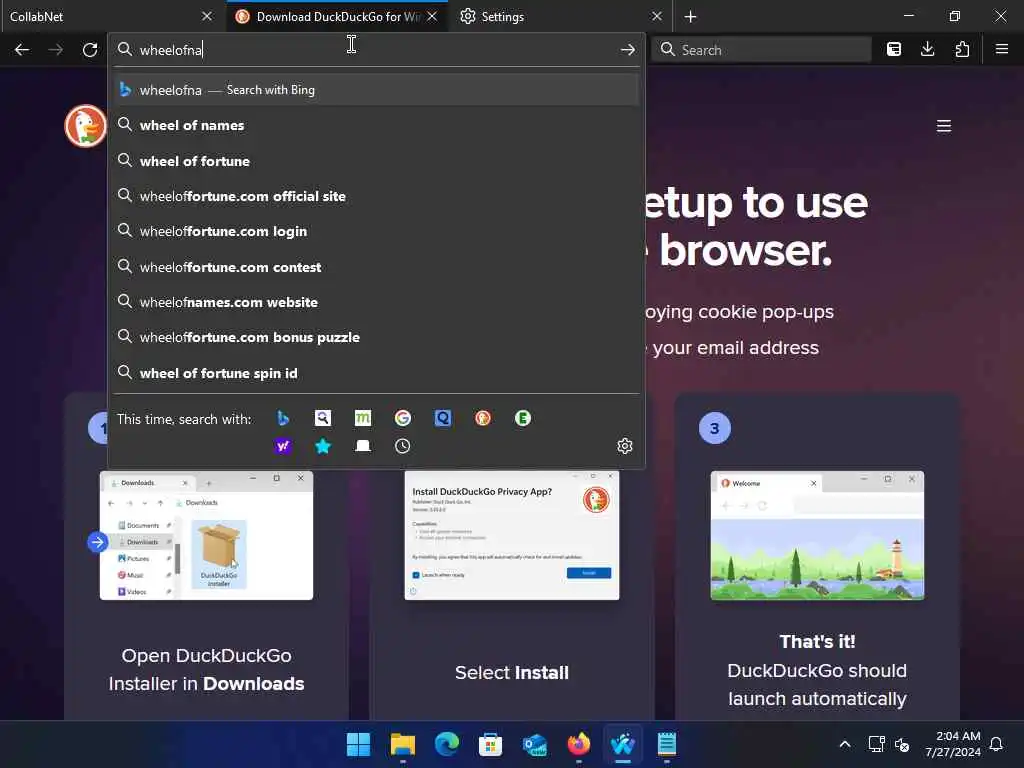Screen dimensions: 1024x768
Task: Close the CollabNet tab
Action: pos(207,16)
